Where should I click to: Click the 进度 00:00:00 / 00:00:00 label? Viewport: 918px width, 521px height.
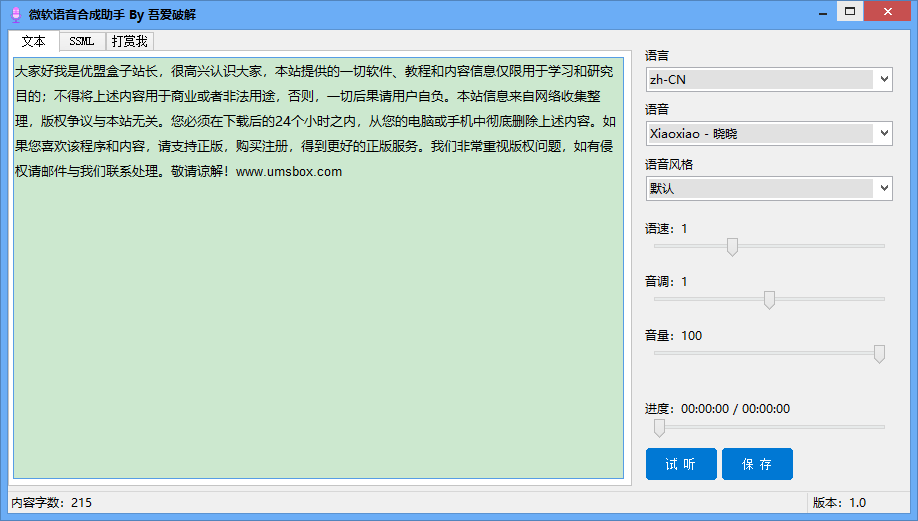[x=717, y=409]
